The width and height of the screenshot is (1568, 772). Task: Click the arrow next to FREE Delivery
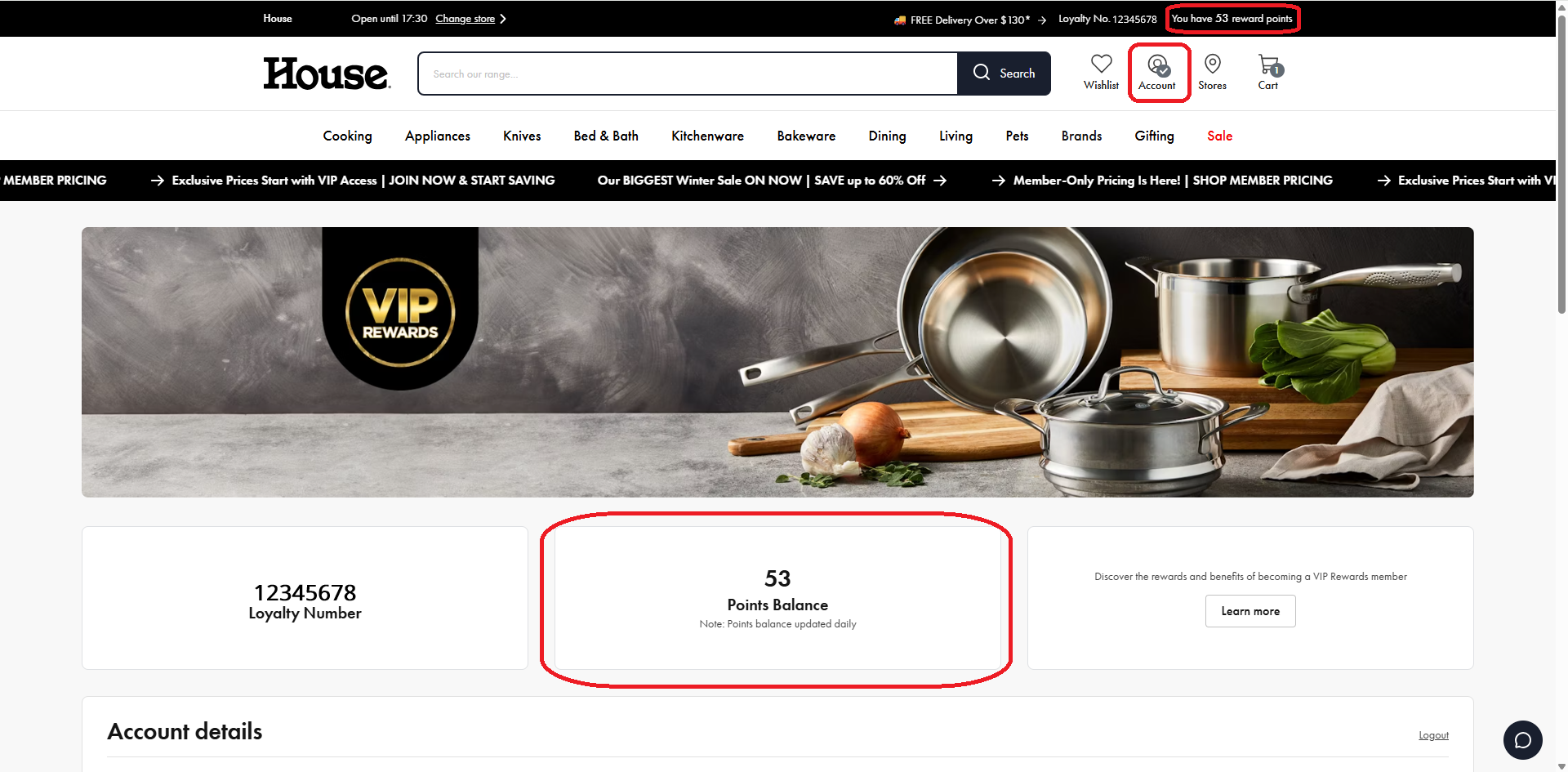tap(1042, 20)
